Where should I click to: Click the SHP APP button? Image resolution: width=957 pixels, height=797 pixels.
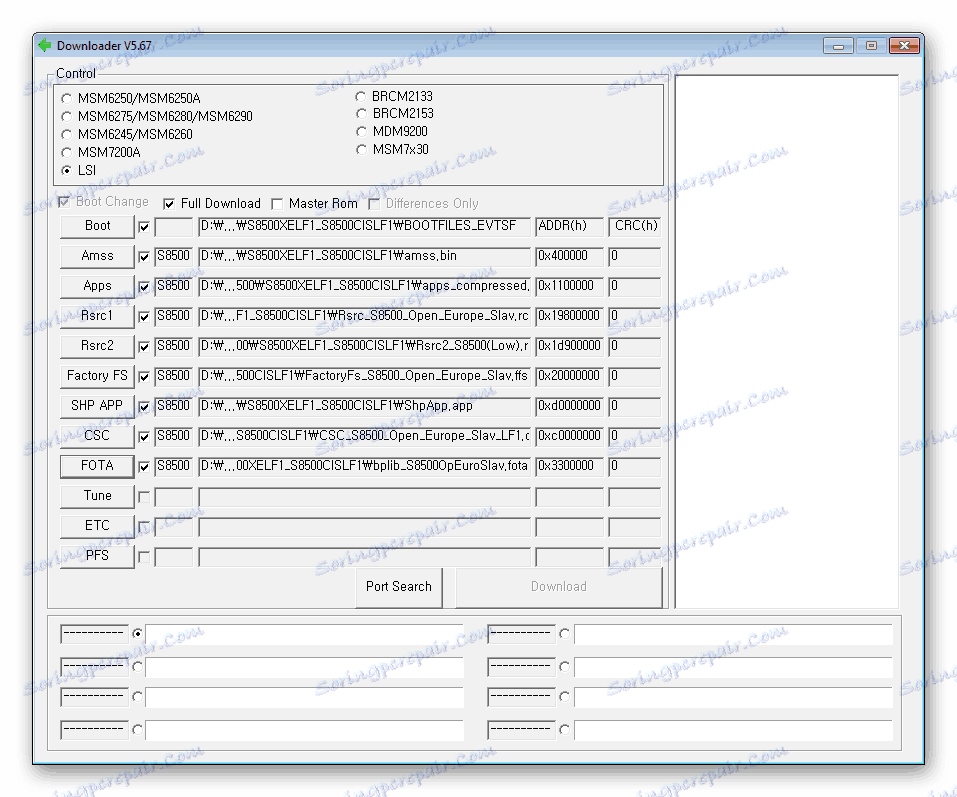coord(97,405)
